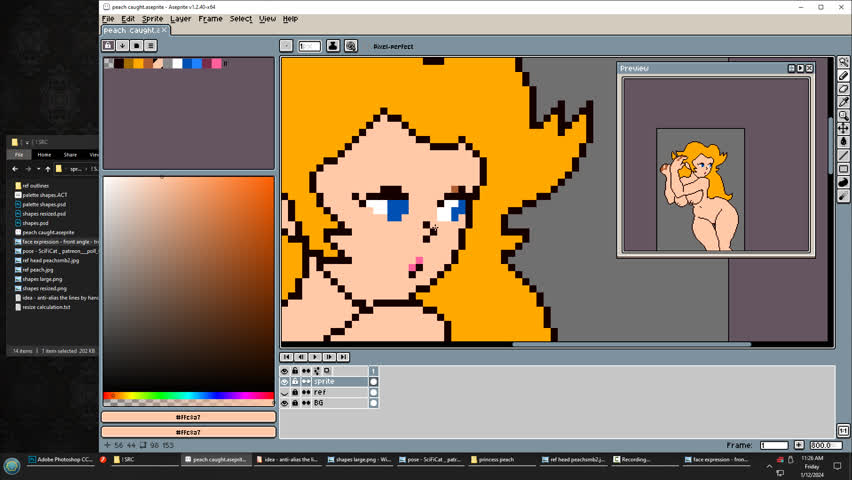This screenshot has width=852, height=480.
Task: Select the Rectangle shape tool
Action: (x=844, y=169)
